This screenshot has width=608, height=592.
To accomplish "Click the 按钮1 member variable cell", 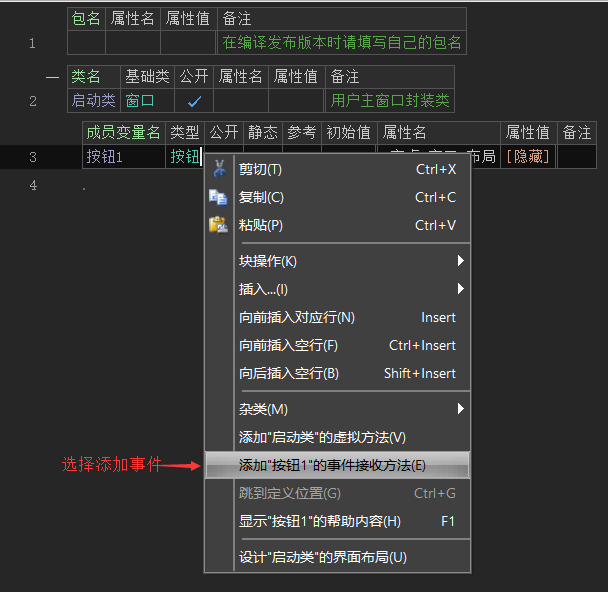I will [124, 157].
